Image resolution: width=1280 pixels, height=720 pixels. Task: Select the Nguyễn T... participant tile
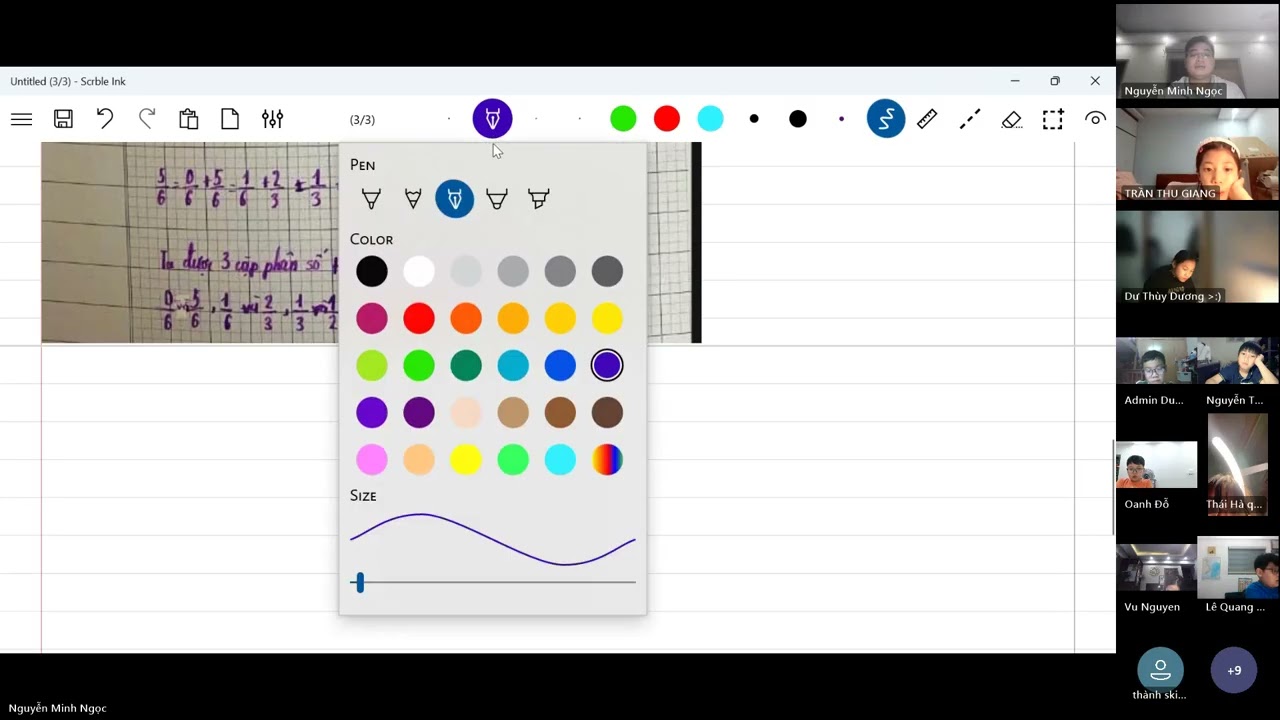pyautogui.click(x=1238, y=372)
